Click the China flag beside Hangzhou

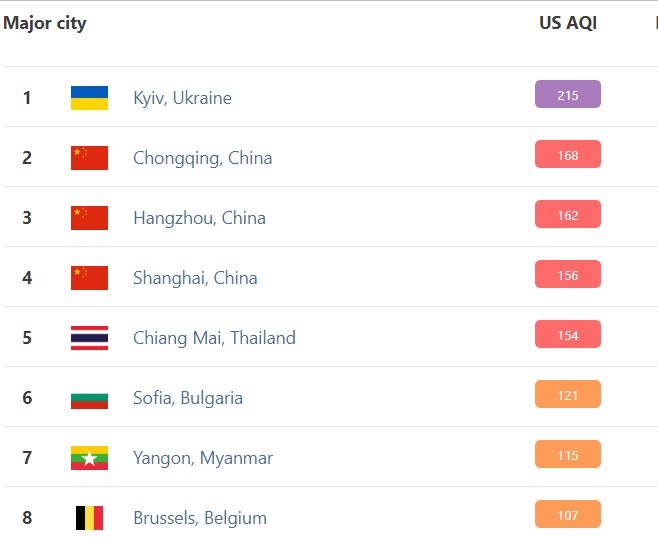[89, 218]
